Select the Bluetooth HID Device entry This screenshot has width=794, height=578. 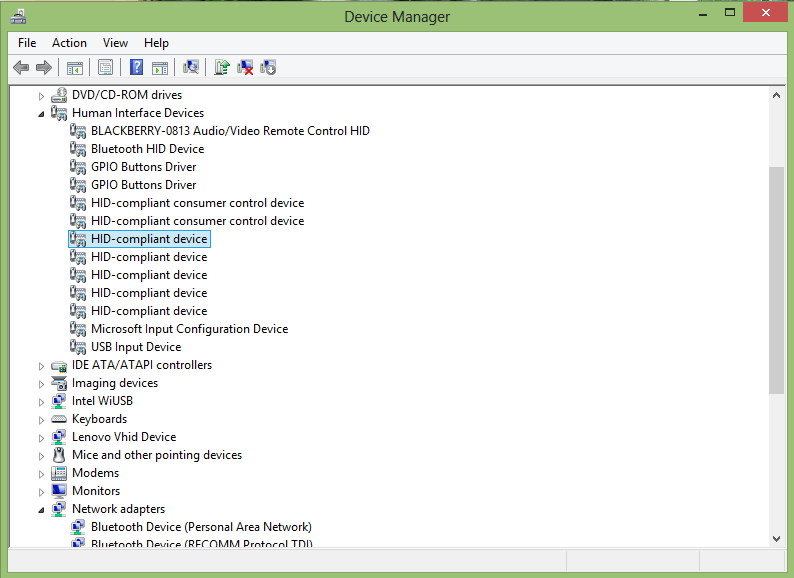[147, 149]
